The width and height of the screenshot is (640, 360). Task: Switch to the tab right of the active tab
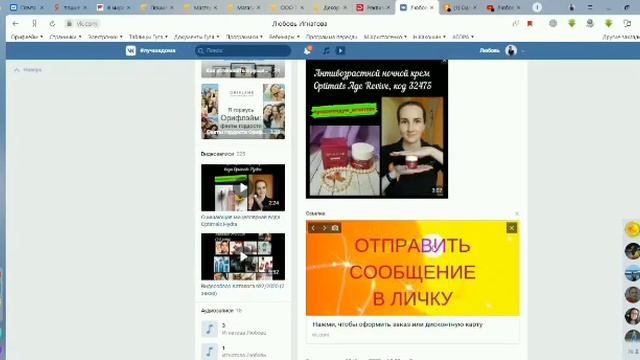tap(460, 8)
